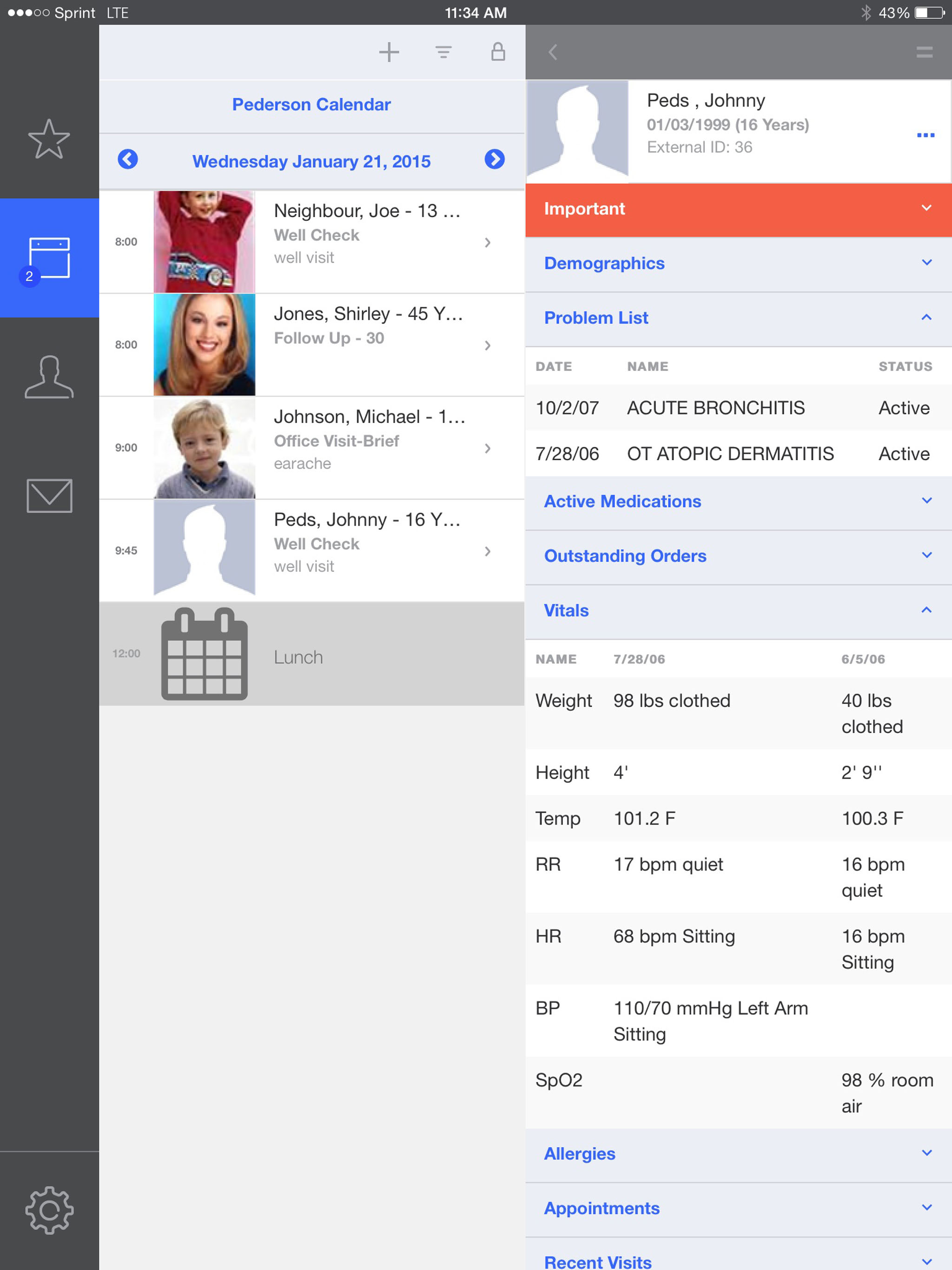Select the Temp 101.2 F value
This screenshot has width=952, height=1270.
[x=644, y=818]
